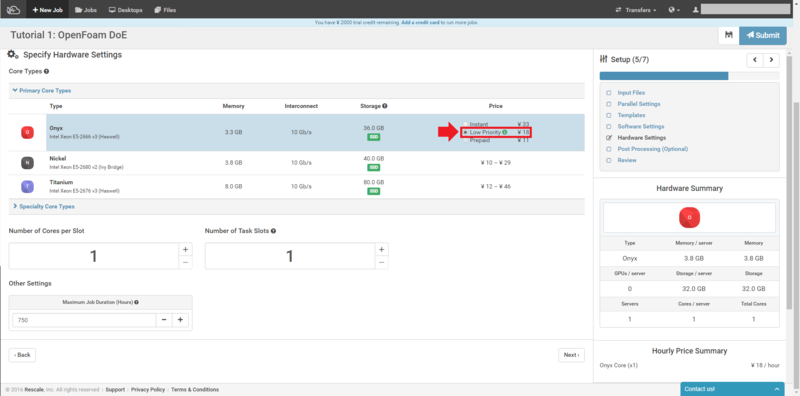Screen dimensions: 800x396
Task: Increase Number of Task Slots
Action: point(381,250)
